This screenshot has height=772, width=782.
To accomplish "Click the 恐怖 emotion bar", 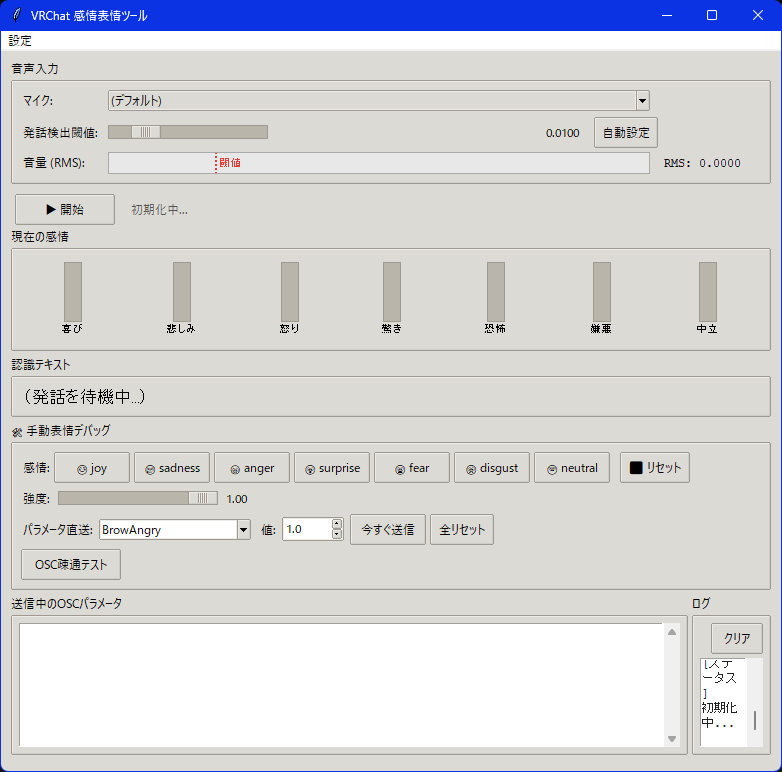I will [496, 292].
